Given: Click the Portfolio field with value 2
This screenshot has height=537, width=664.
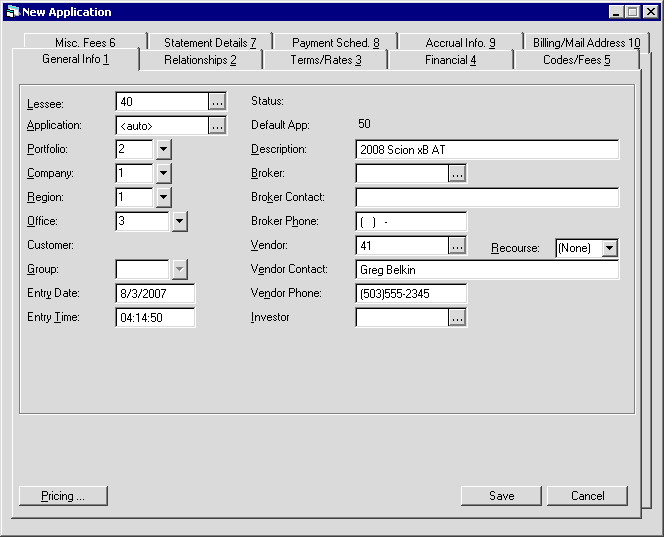Looking at the screenshot, I should point(134,149).
